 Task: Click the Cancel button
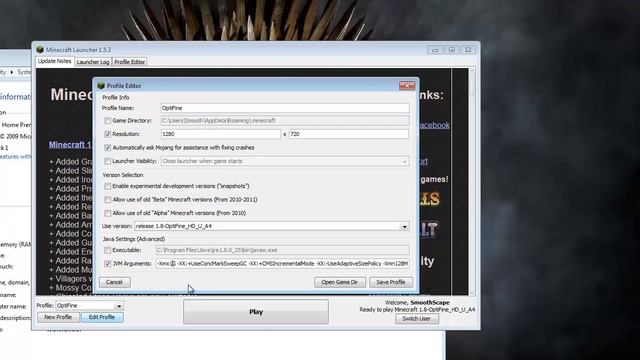[114, 282]
